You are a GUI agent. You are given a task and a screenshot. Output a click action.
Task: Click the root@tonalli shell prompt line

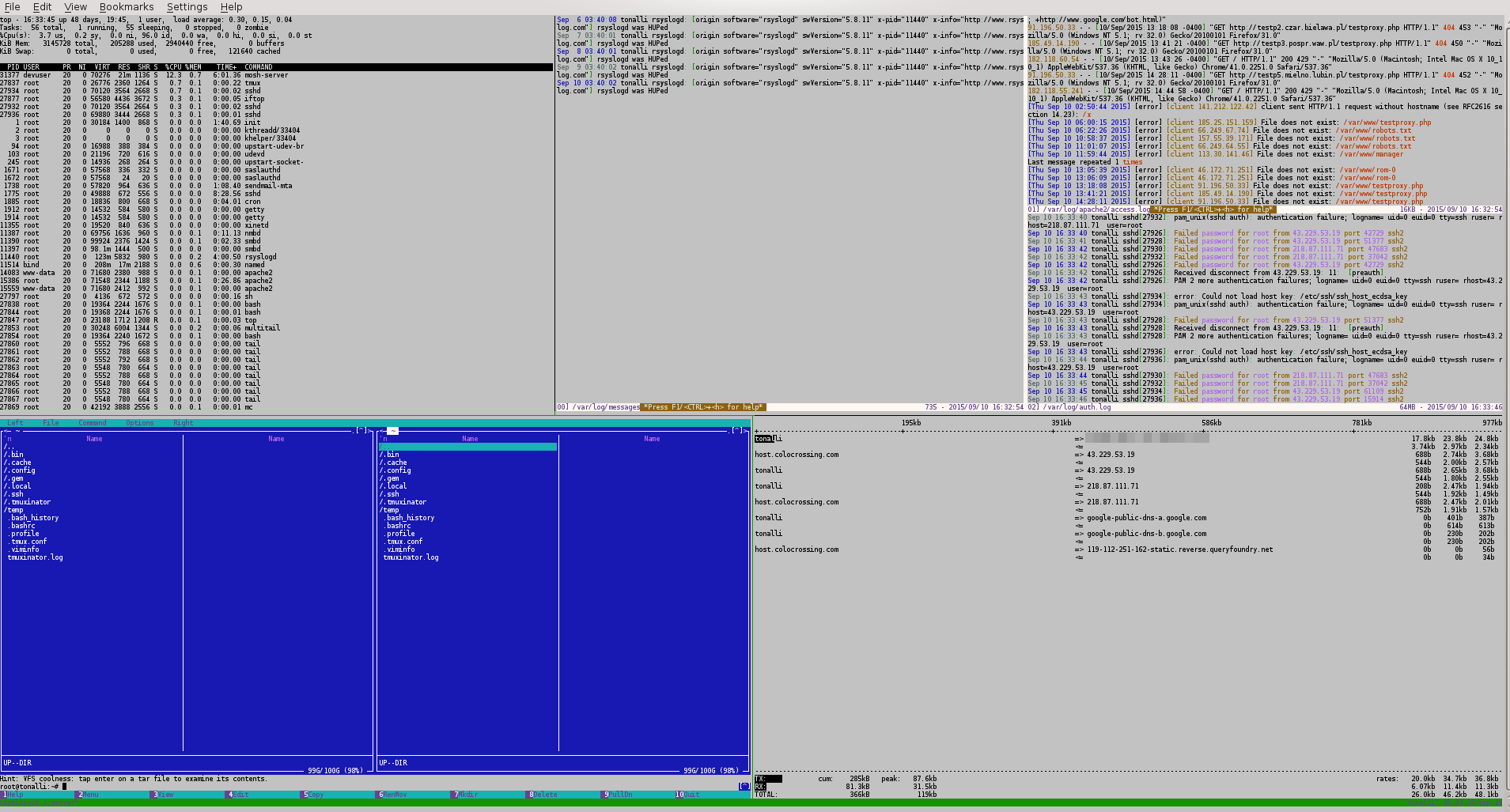(33, 787)
